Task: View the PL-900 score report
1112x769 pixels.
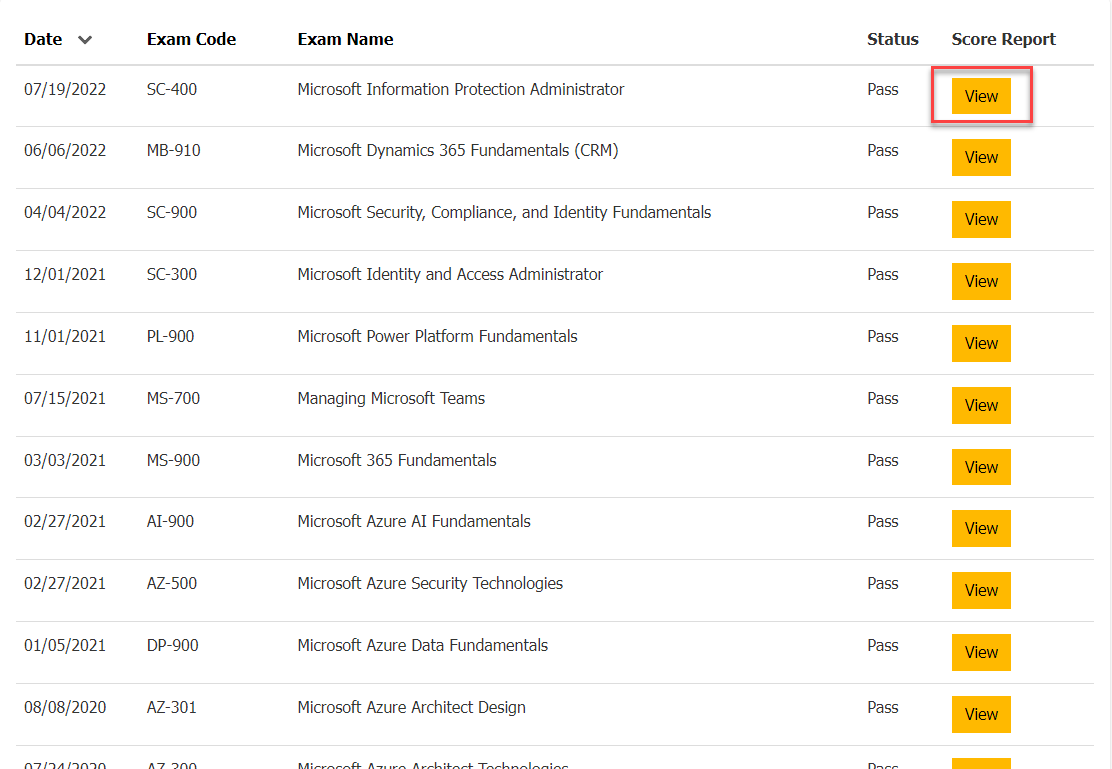Action: pyautogui.click(x=981, y=343)
